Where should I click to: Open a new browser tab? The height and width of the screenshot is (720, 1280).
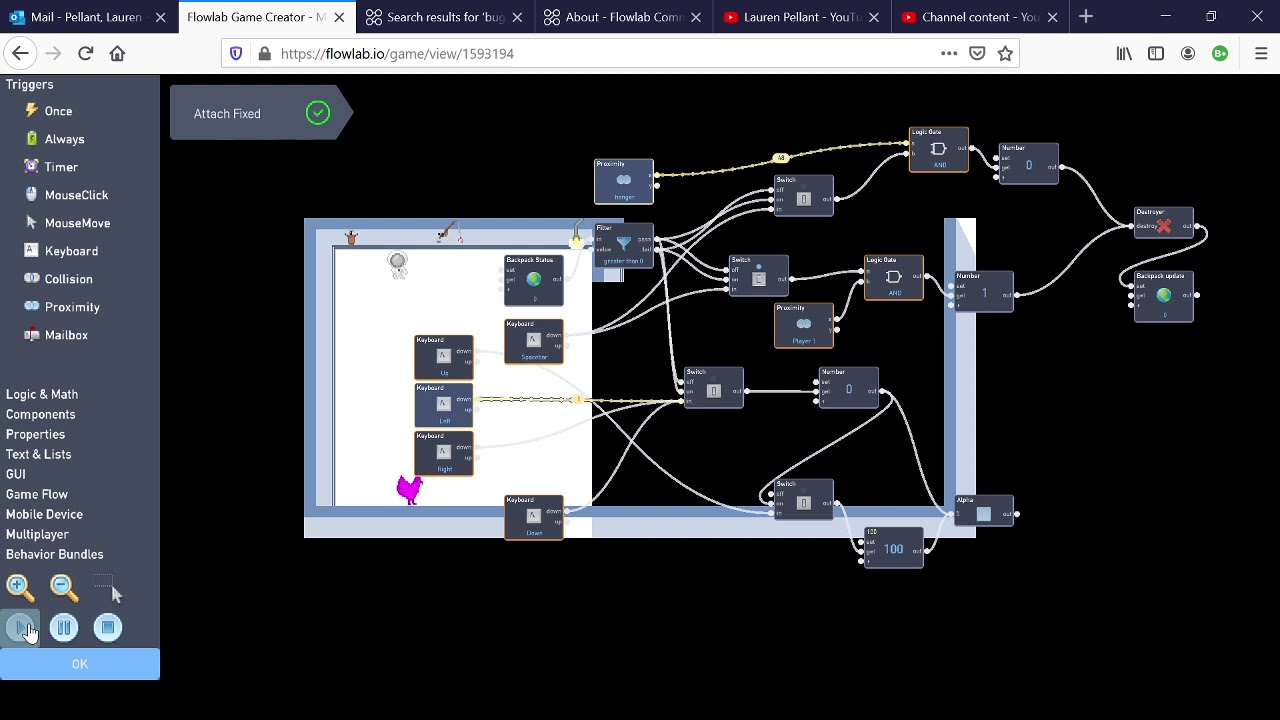[1086, 17]
